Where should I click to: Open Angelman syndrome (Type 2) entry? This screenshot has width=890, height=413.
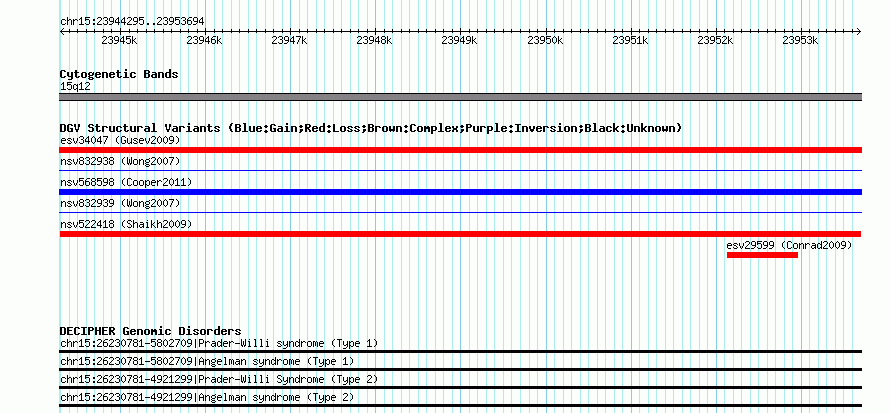(x=207, y=397)
